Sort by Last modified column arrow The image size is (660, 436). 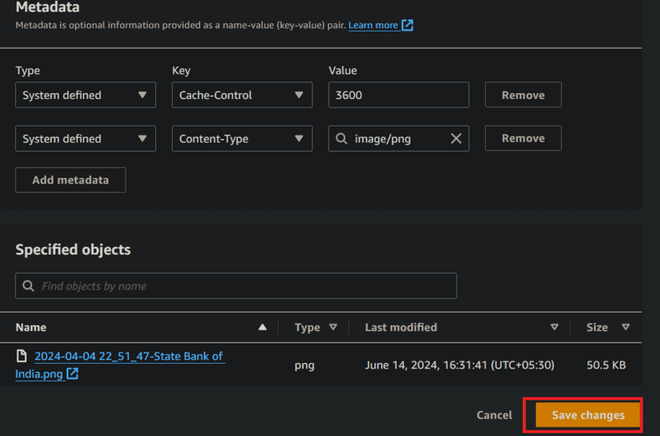pyautogui.click(x=554, y=327)
